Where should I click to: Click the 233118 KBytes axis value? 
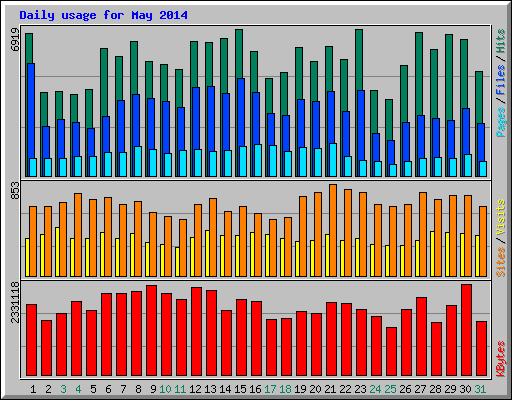(x=15, y=302)
